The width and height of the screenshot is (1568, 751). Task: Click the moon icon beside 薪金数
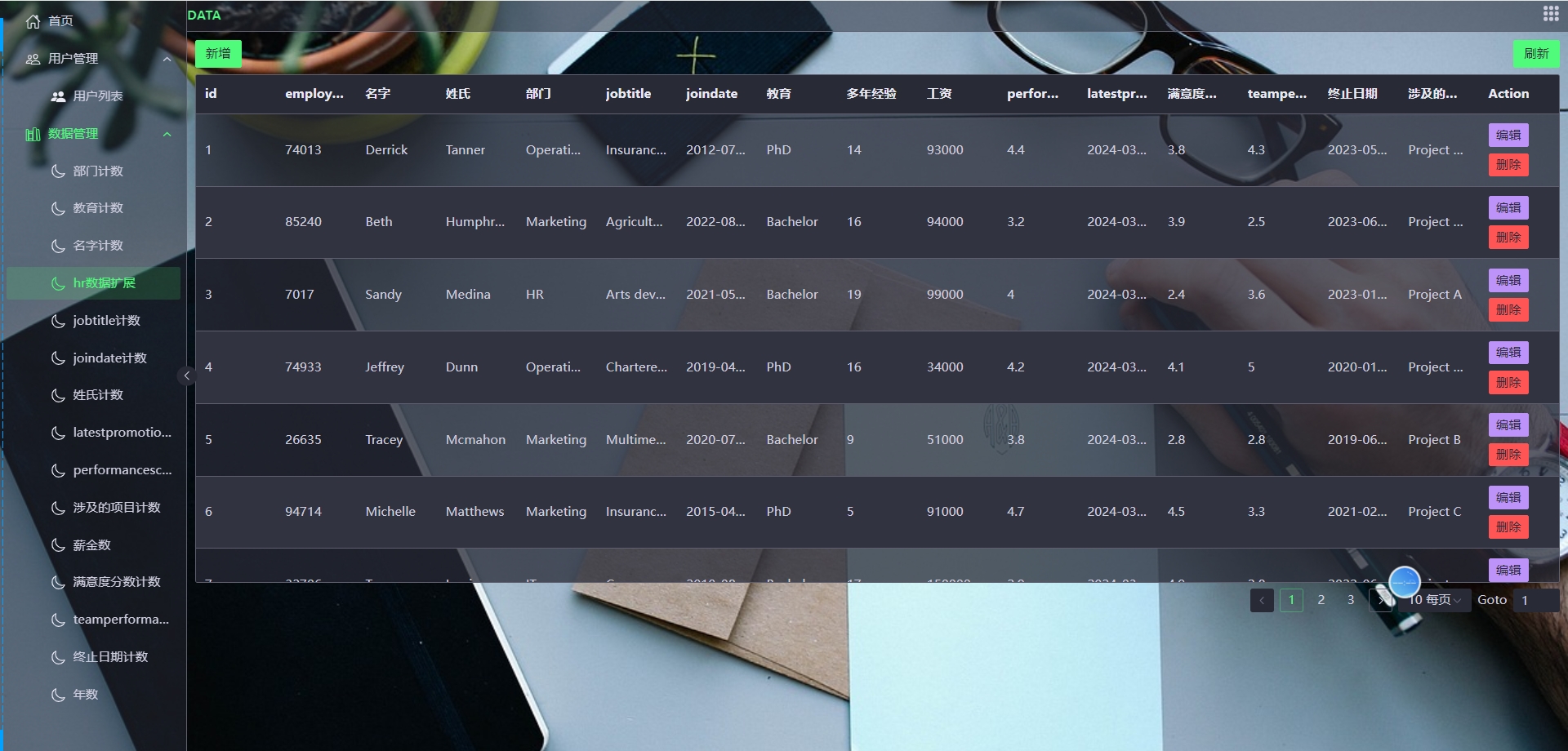point(58,545)
